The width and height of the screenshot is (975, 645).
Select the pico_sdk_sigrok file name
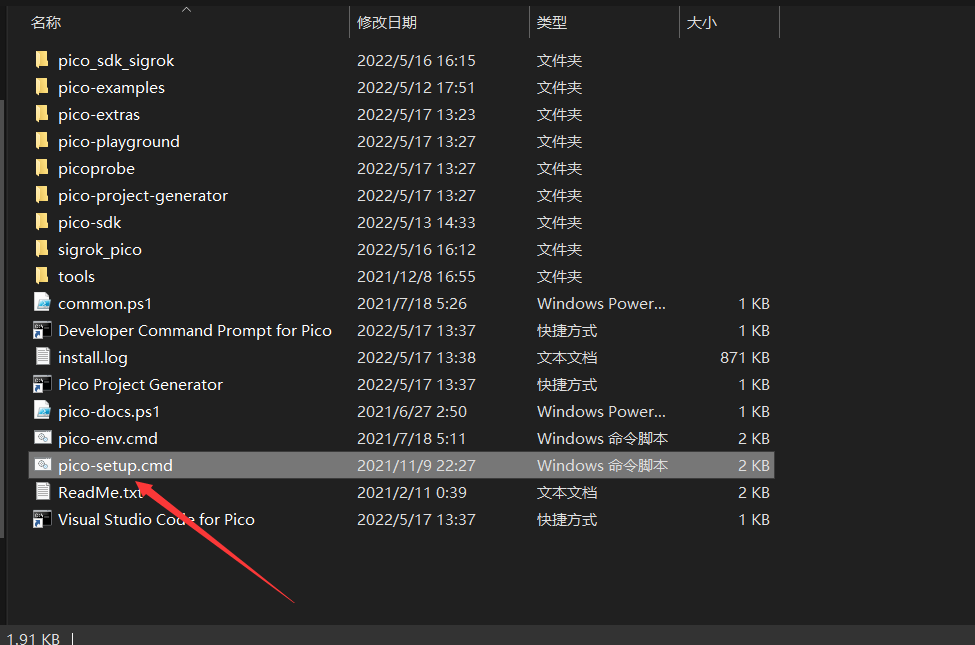click(x=116, y=61)
